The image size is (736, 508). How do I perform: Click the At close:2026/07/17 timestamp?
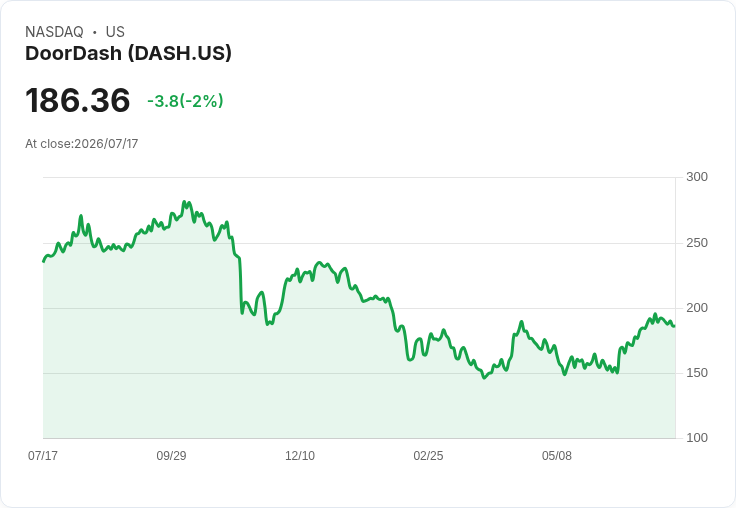[x=82, y=144]
